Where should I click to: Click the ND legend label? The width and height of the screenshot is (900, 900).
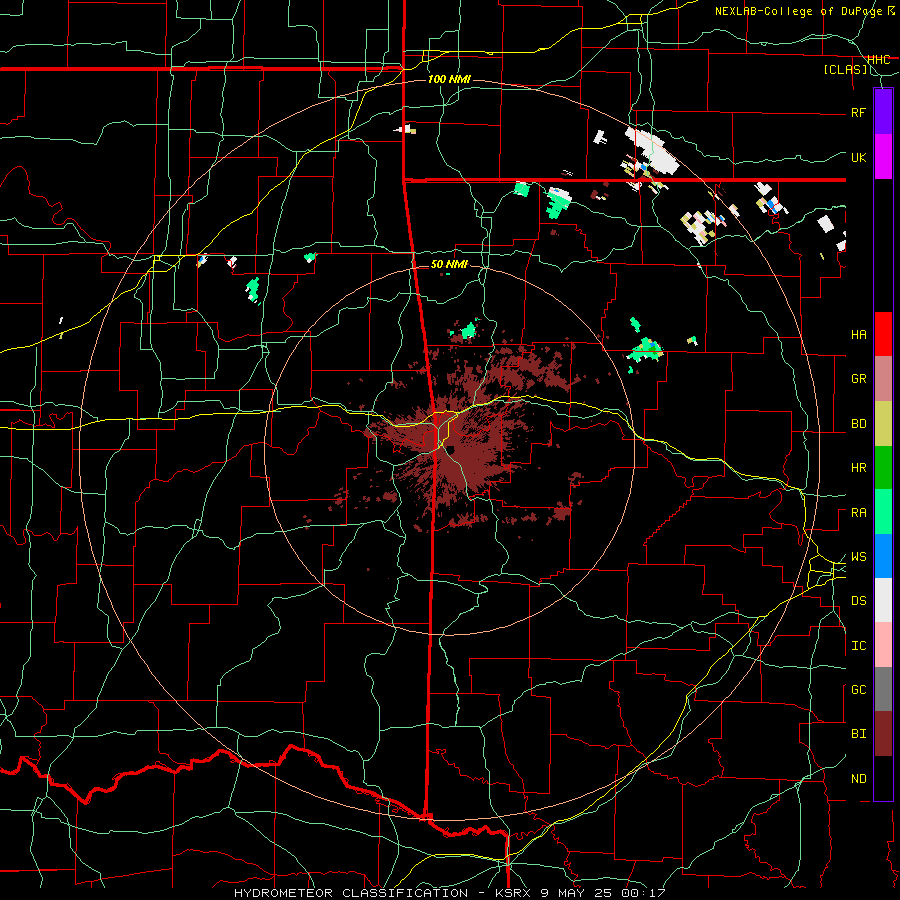858,779
